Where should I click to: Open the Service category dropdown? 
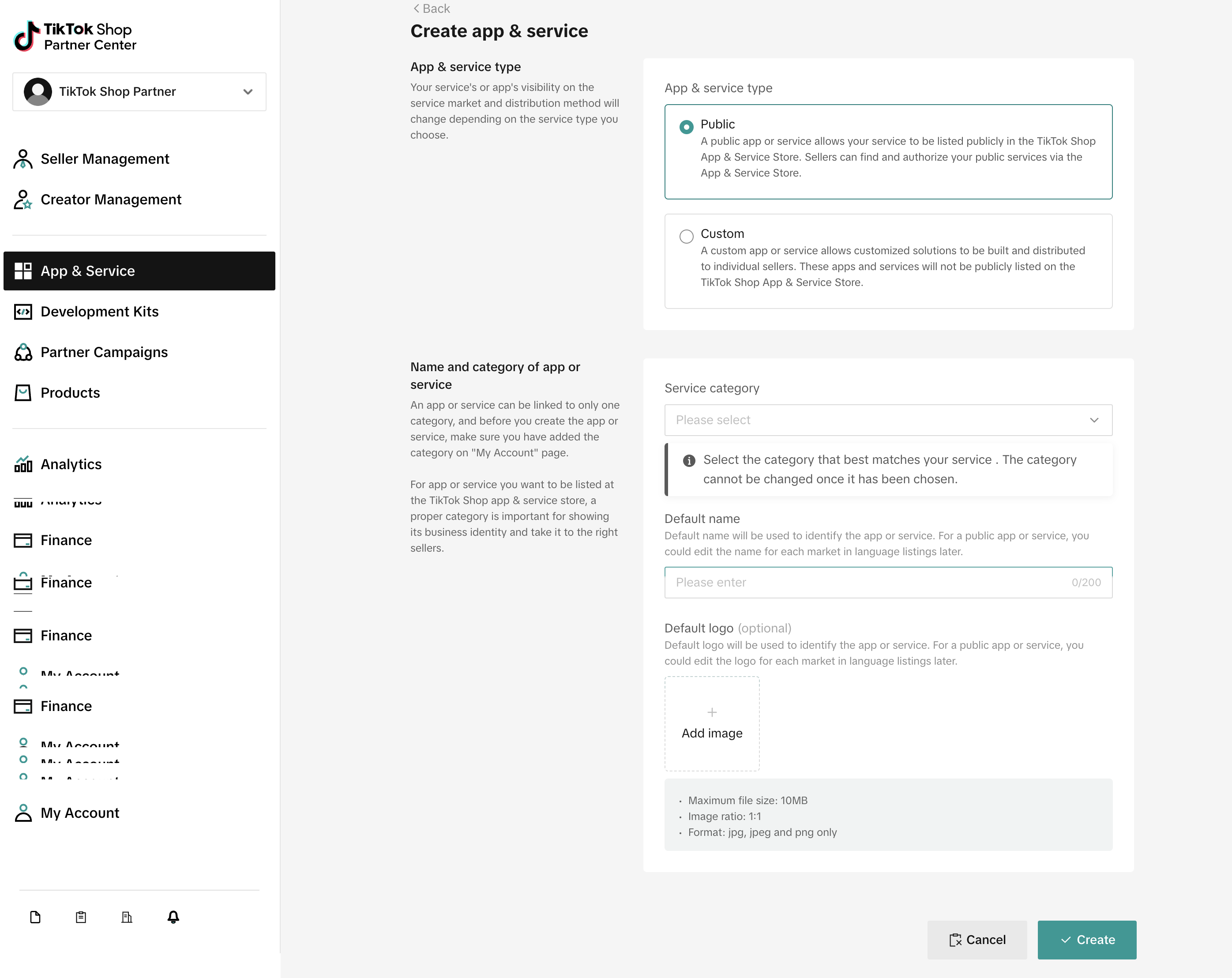click(x=888, y=420)
